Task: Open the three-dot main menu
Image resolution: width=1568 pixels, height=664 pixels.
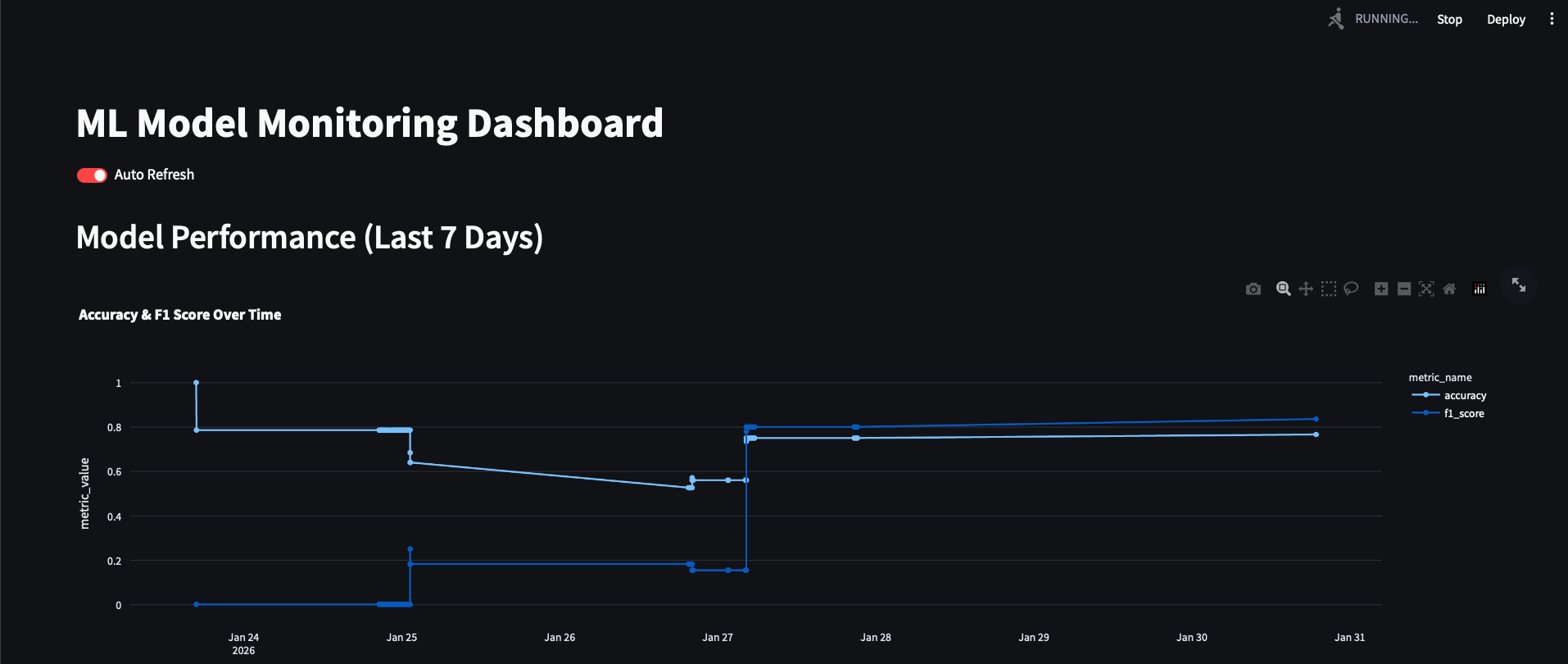Action: point(1552,19)
